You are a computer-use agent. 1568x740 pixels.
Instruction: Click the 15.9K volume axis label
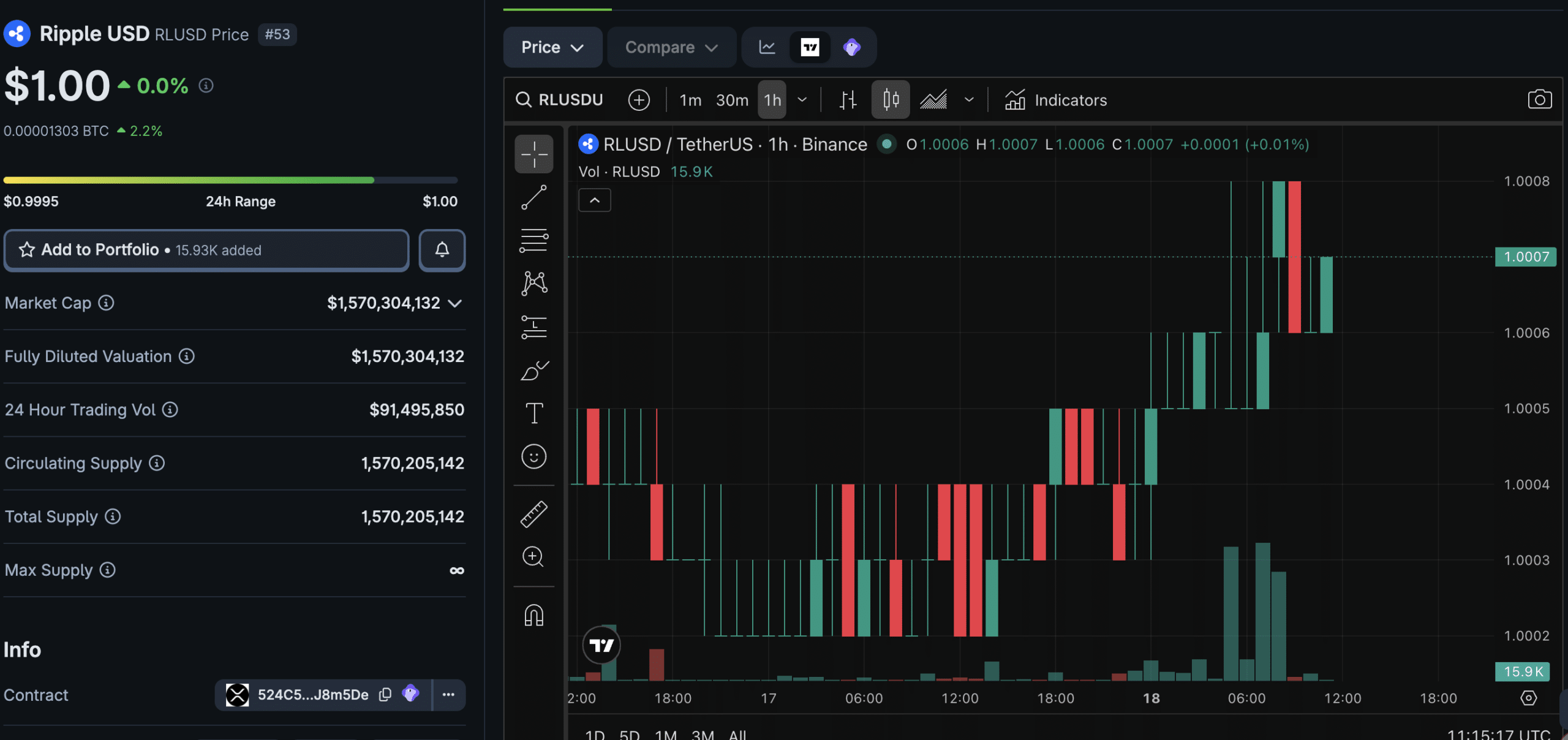pos(1523,671)
